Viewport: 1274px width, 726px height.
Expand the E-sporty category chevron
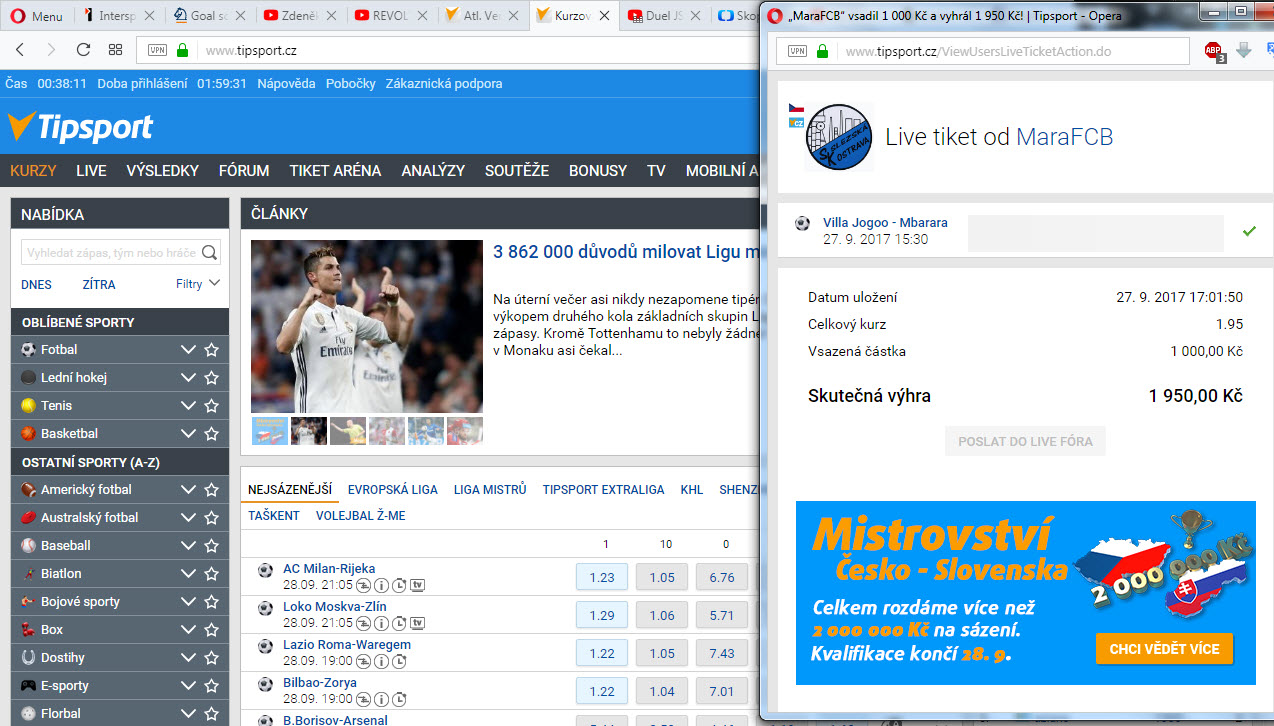[188, 686]
